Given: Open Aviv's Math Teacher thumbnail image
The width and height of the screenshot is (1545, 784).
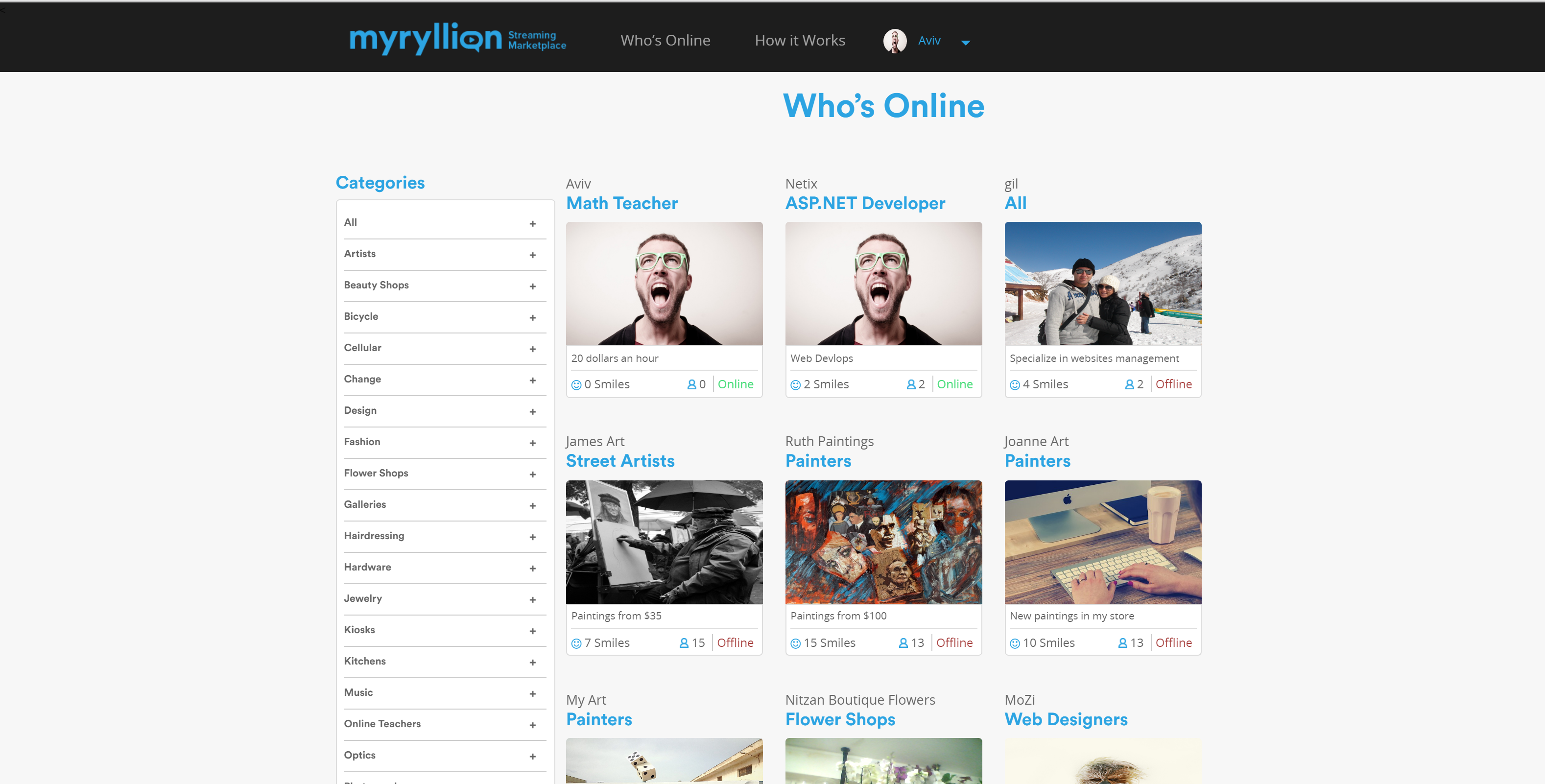Looking at the screenshot, I should click(664, 284).
